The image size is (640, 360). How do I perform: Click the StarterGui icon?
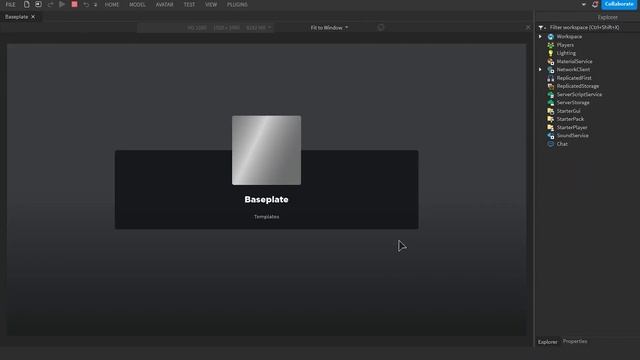pos(551,111)
